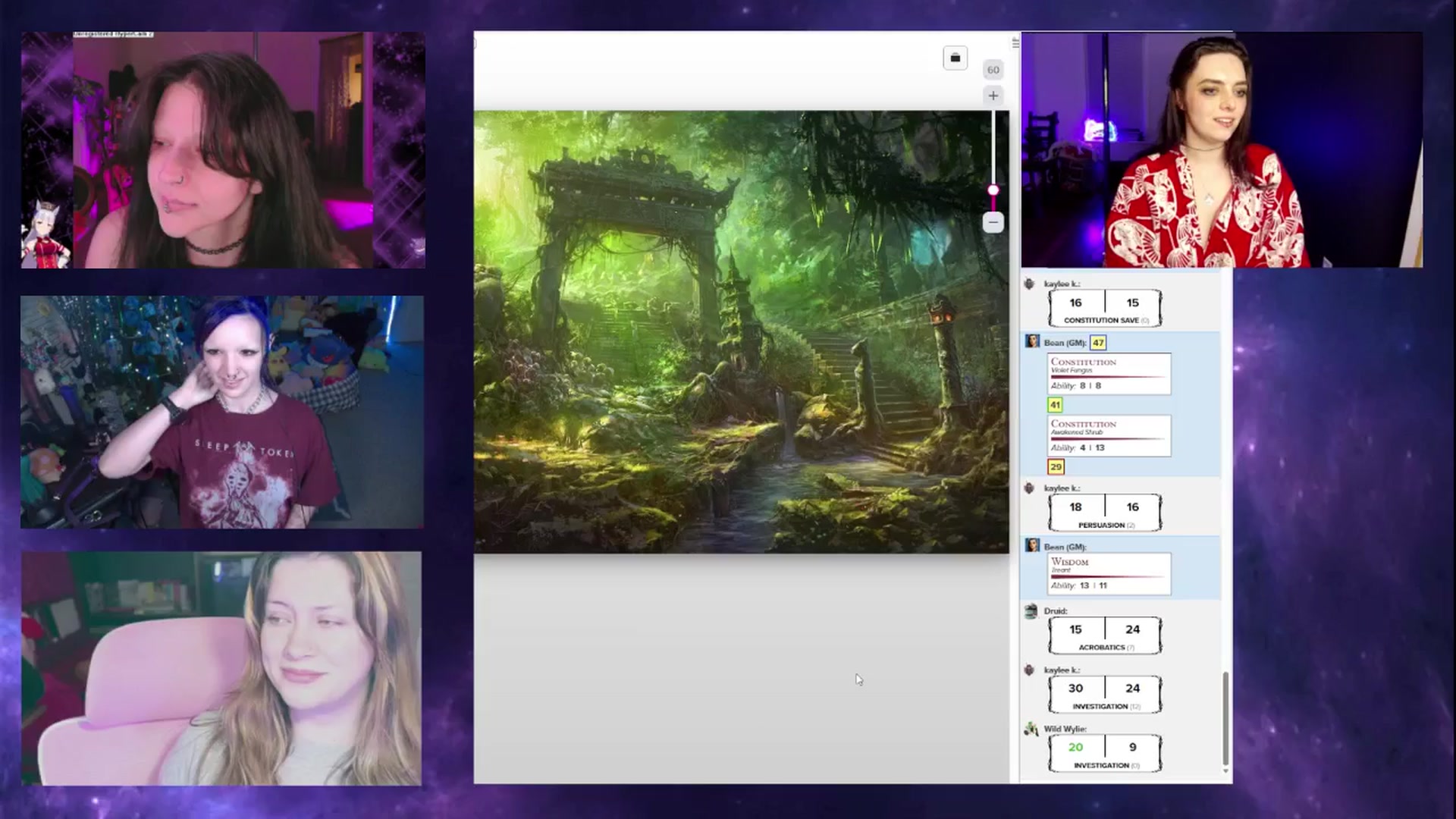Click the Druid name label in chat

point(1055,611)
